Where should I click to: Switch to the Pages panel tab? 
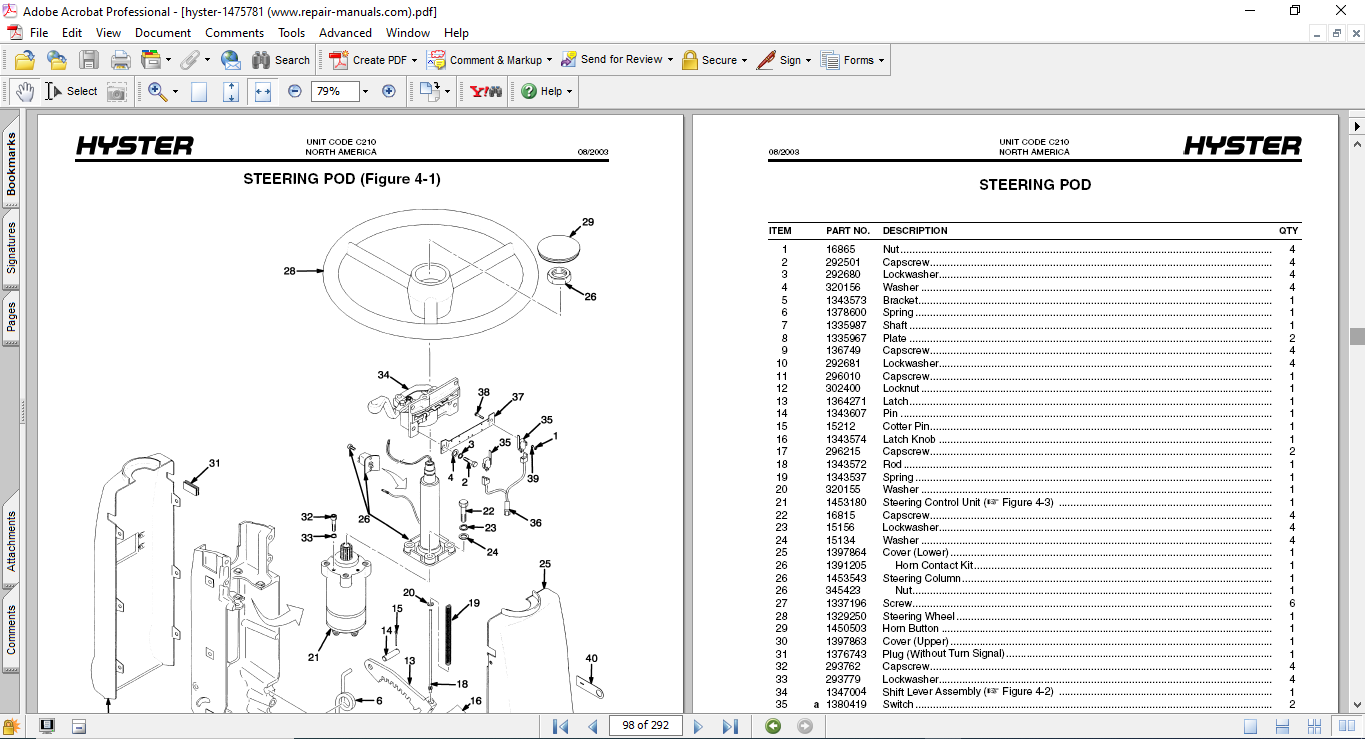pos(10,314)
